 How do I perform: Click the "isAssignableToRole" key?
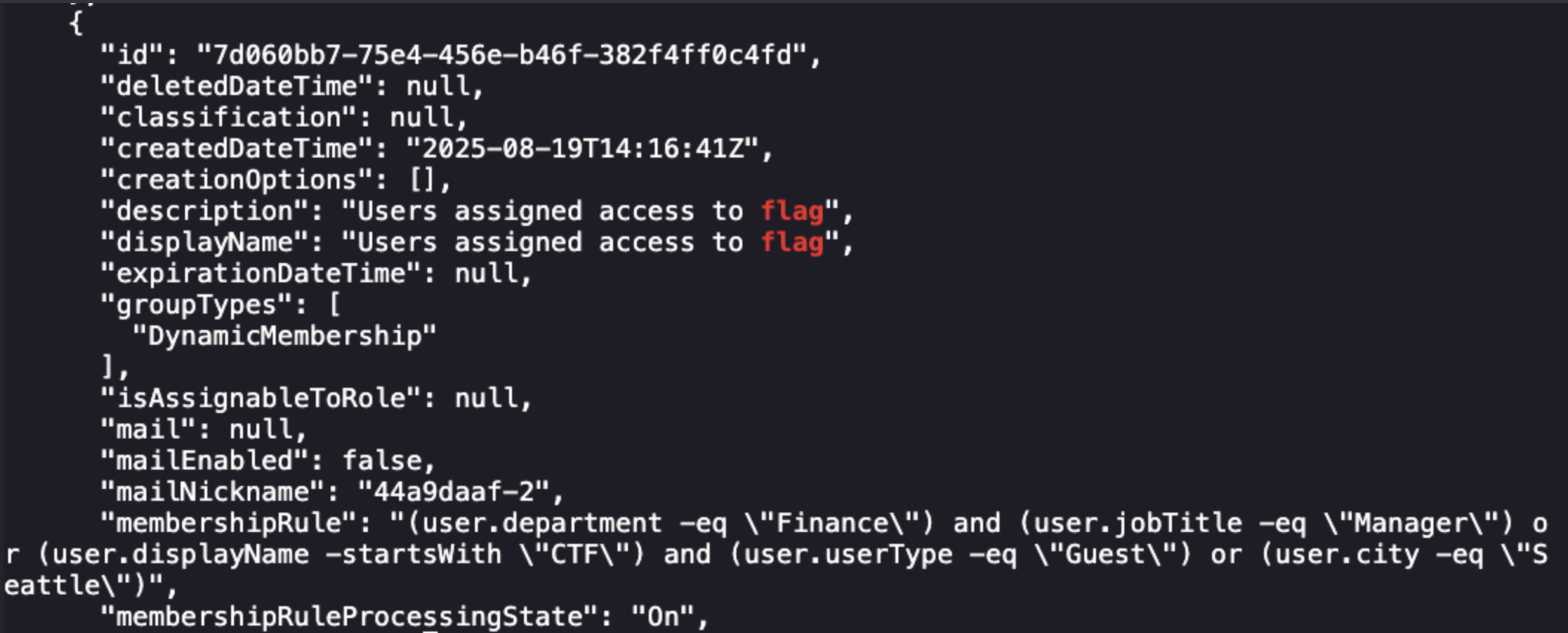(260, 398)
